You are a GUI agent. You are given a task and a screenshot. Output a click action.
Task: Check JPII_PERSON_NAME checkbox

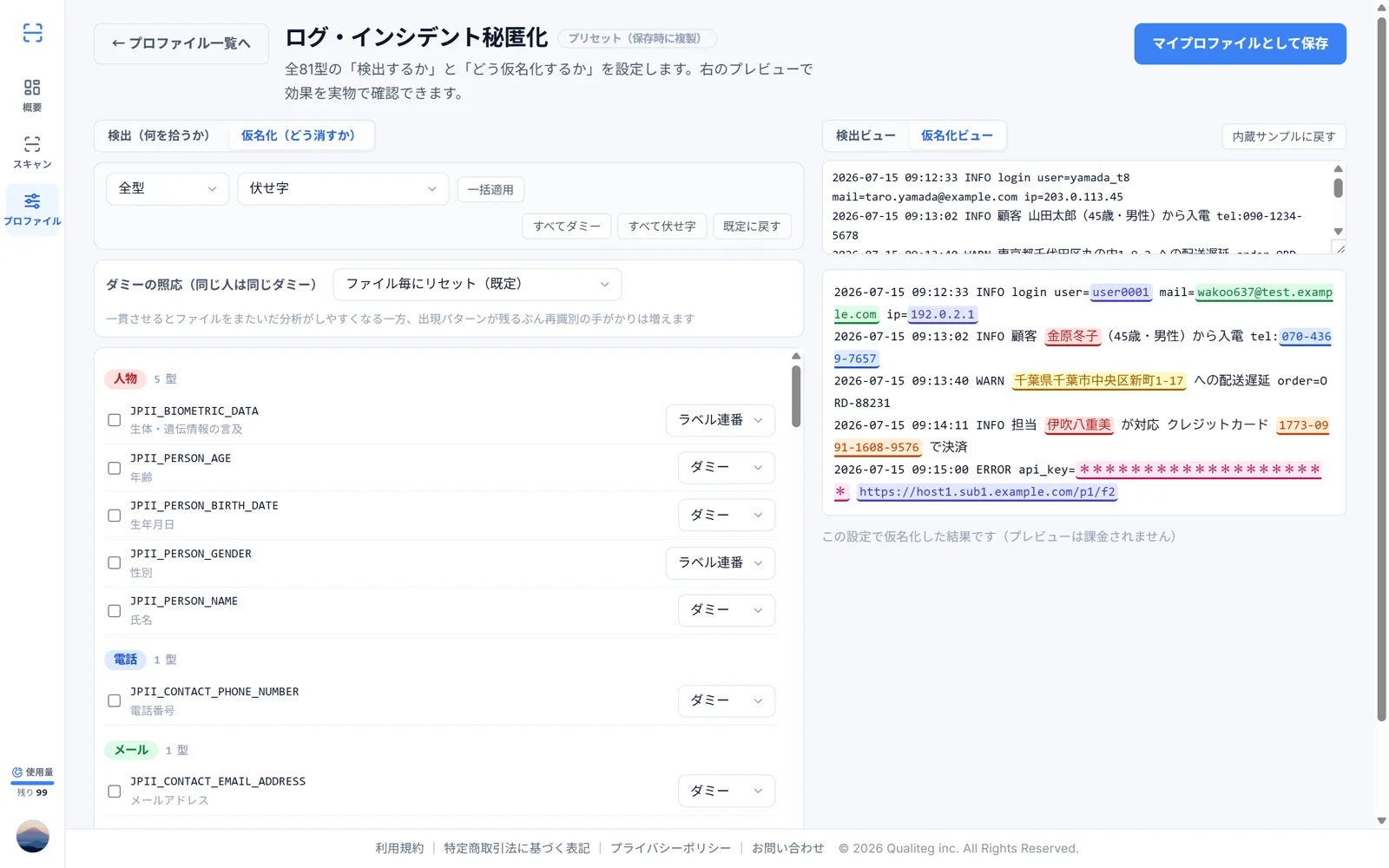(114, 610)
